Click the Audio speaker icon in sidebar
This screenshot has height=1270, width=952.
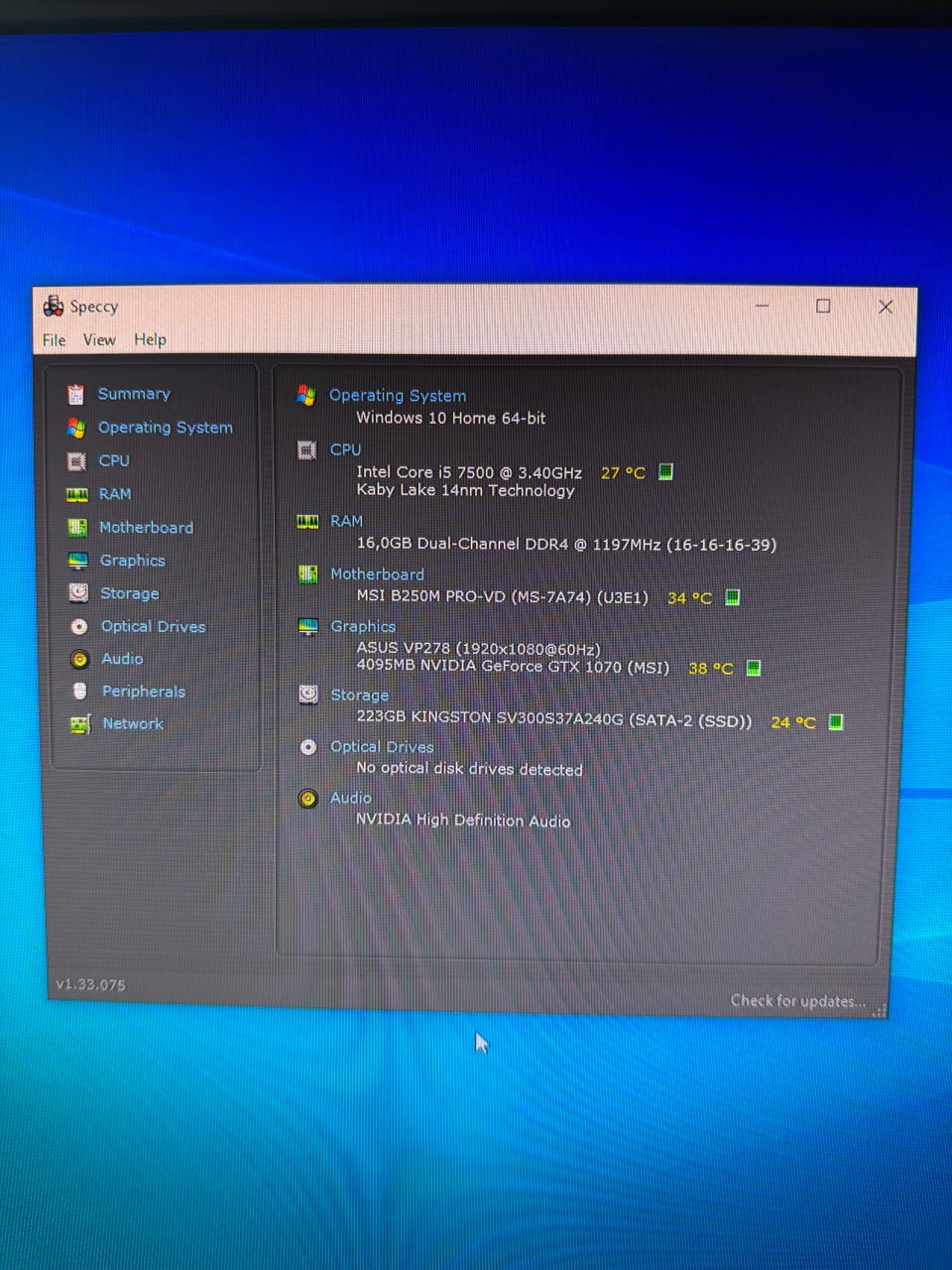[x=80, y=660]
